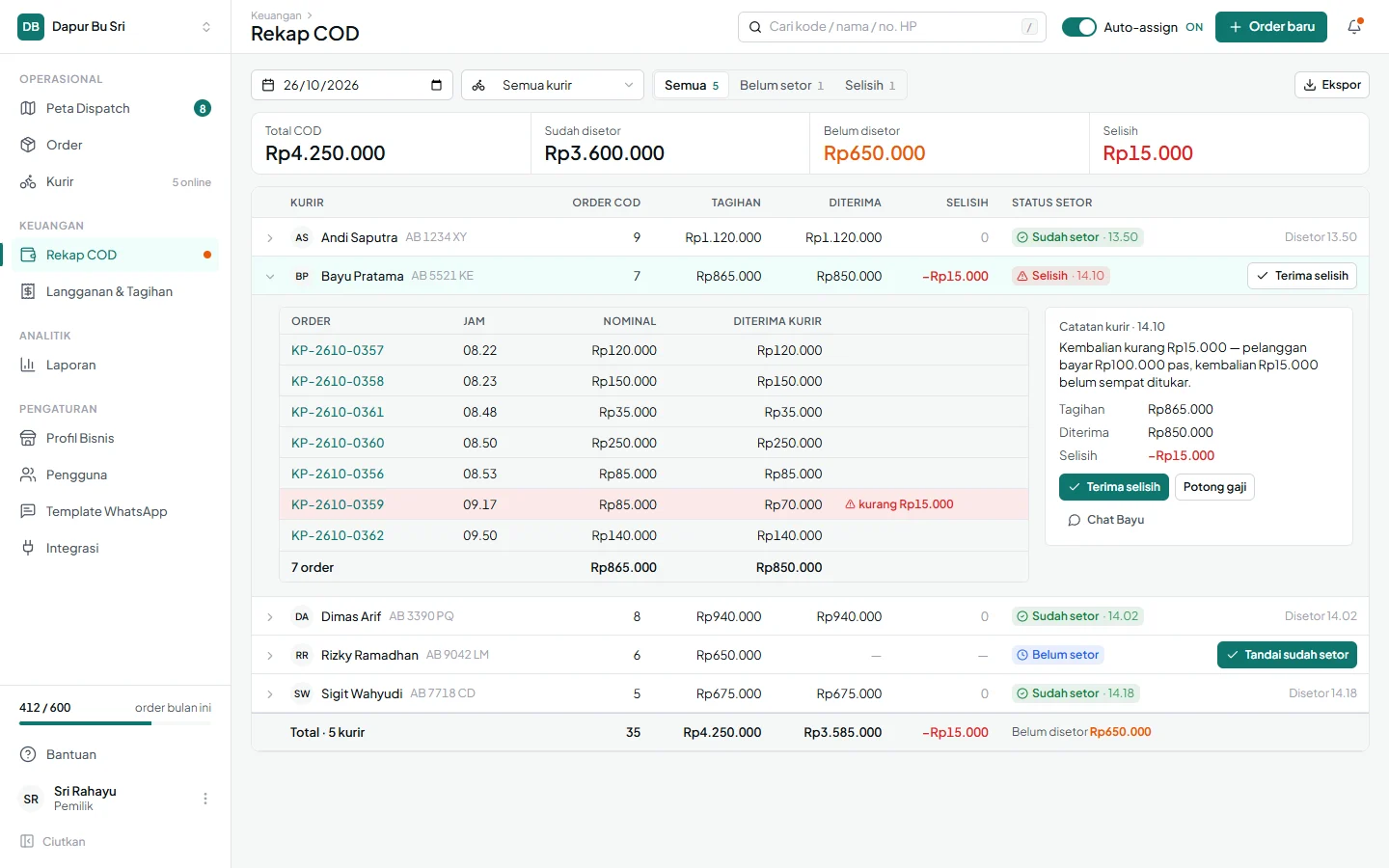Collapse the Bayu Pratama row
Viewport: 1389px width, 868px height.
tap(270, 276)
